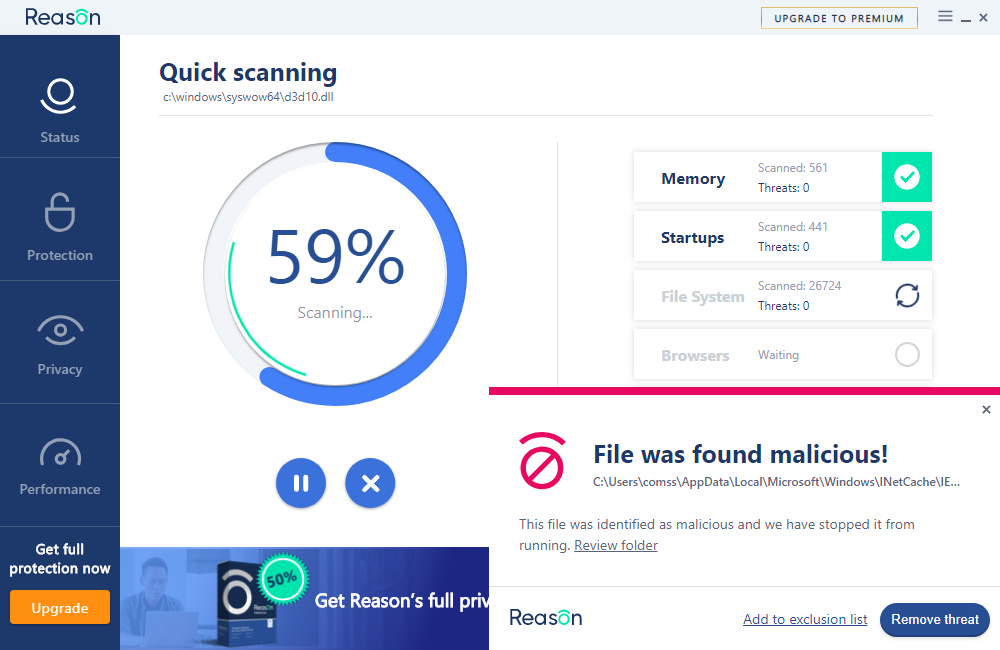The image size is (1000, 650).
Task: Click the Reason logo in the alert
Action: [x=545, y=617]
